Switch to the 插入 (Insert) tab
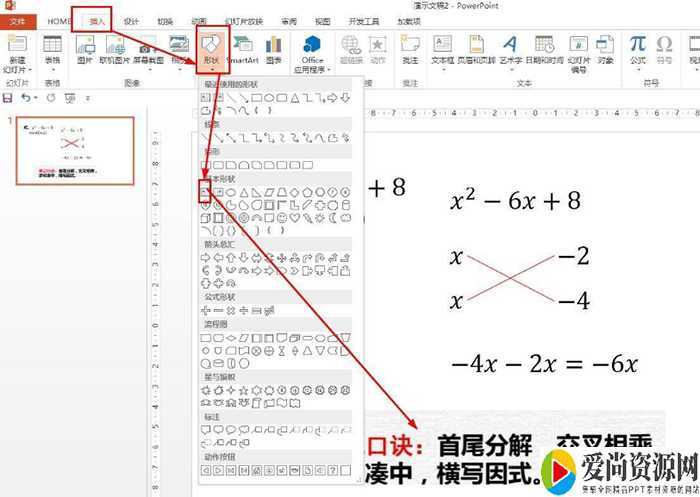The image size is (700, 497). point(97,20)
